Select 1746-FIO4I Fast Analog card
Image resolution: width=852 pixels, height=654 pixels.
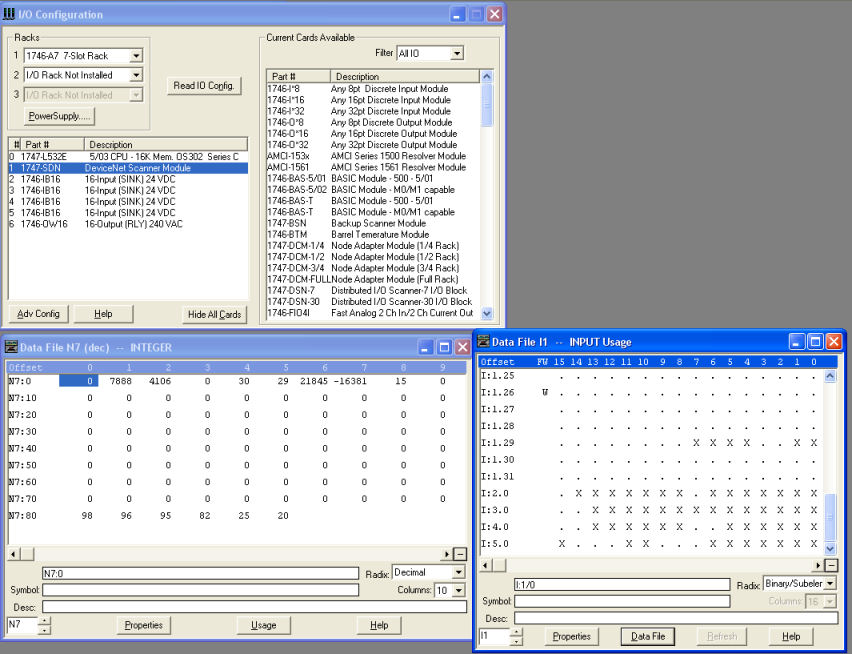pyautogui.click(x=373, y=313)
